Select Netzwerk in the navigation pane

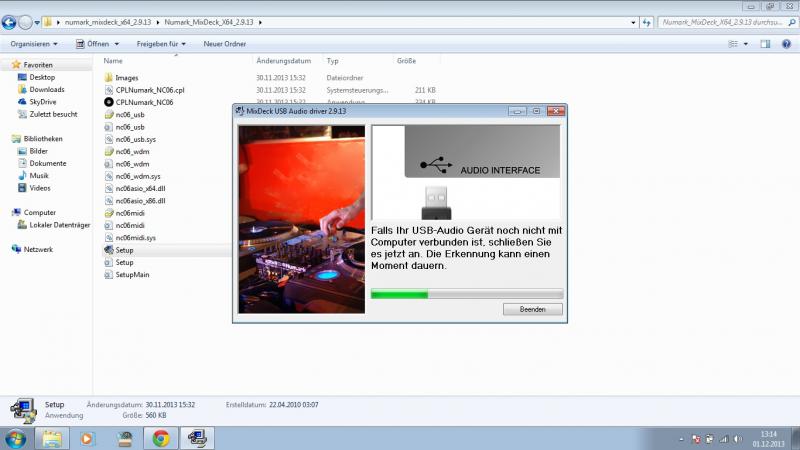point(38,249)
